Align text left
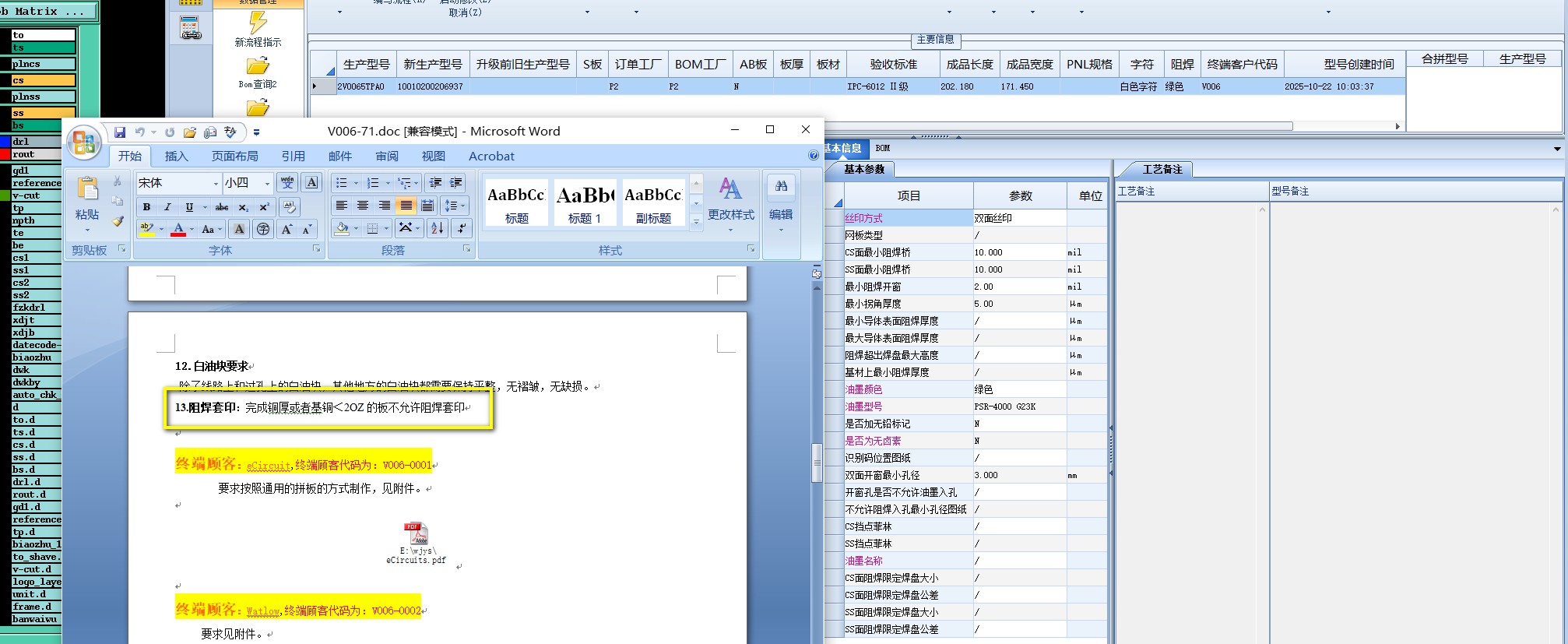The height and width of the screenshot is (644, 1568). [341, 206]
